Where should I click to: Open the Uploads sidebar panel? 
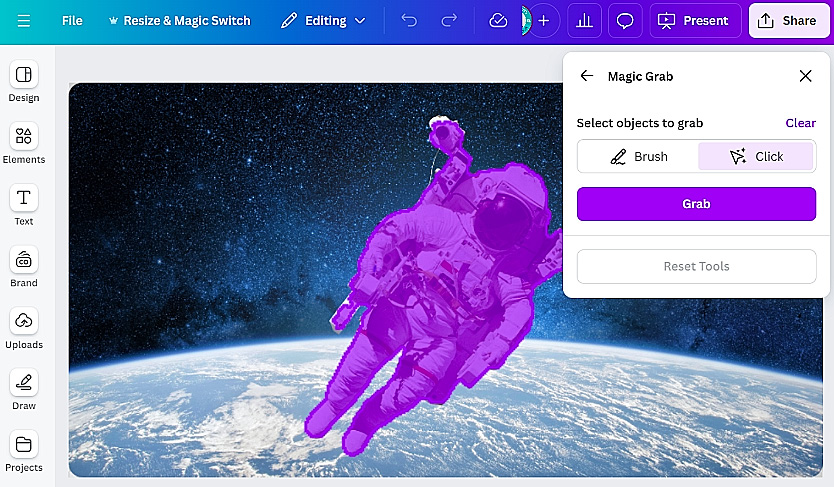coord(23,329)
